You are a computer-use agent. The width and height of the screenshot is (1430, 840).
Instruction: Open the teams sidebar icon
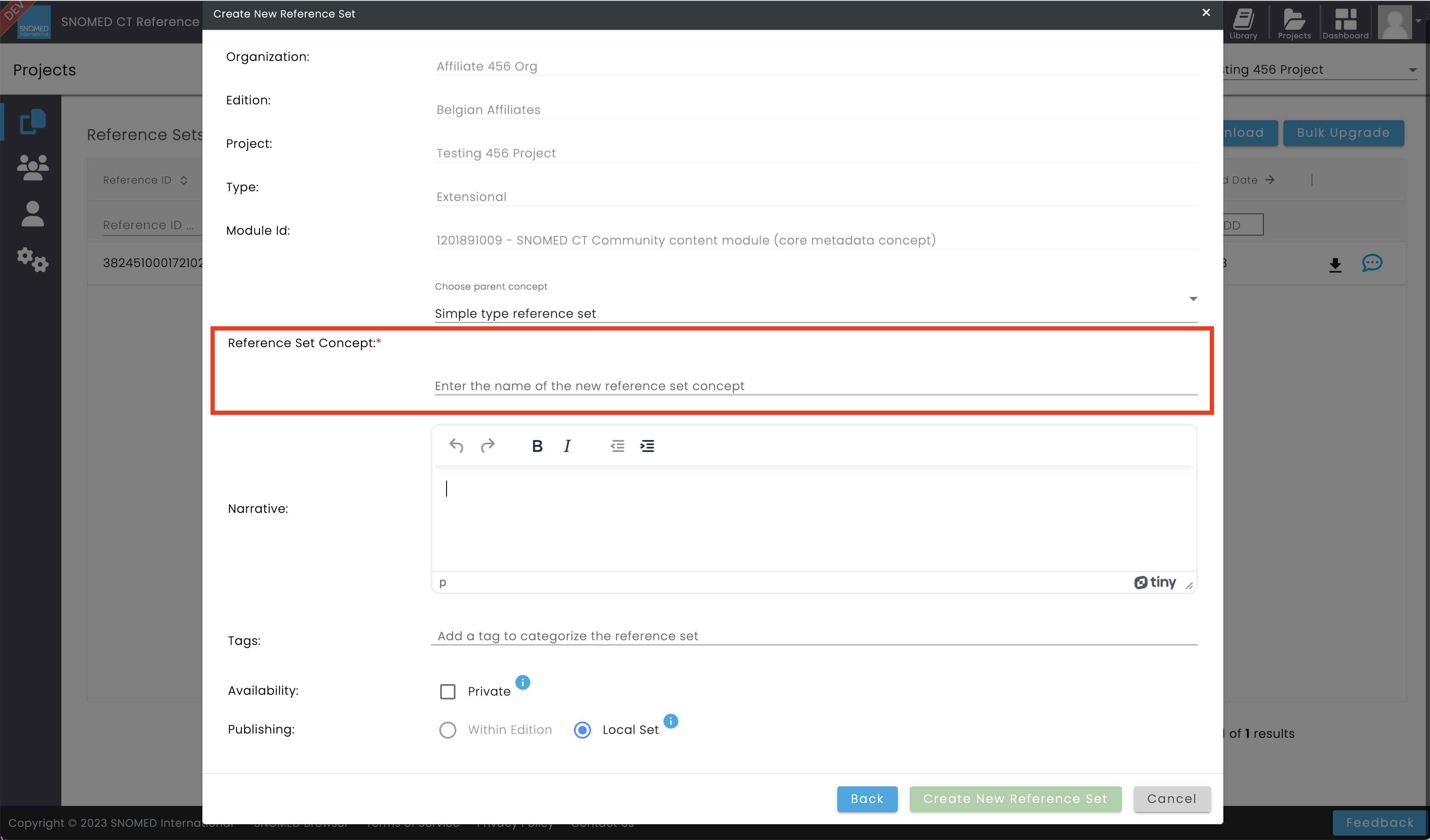[32, 168]
